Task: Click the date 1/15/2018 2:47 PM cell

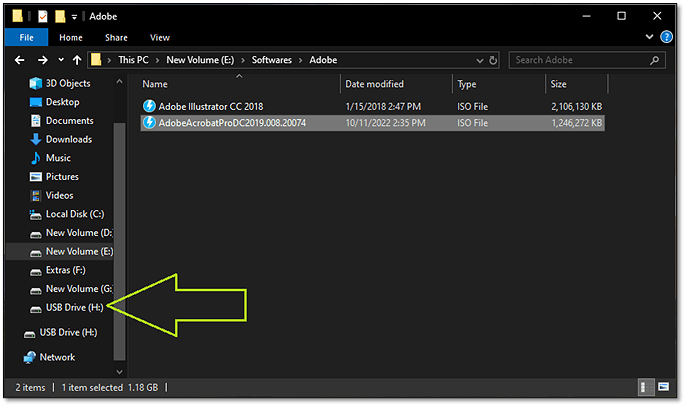Action: pyautogui.click(x=383, y=106)
